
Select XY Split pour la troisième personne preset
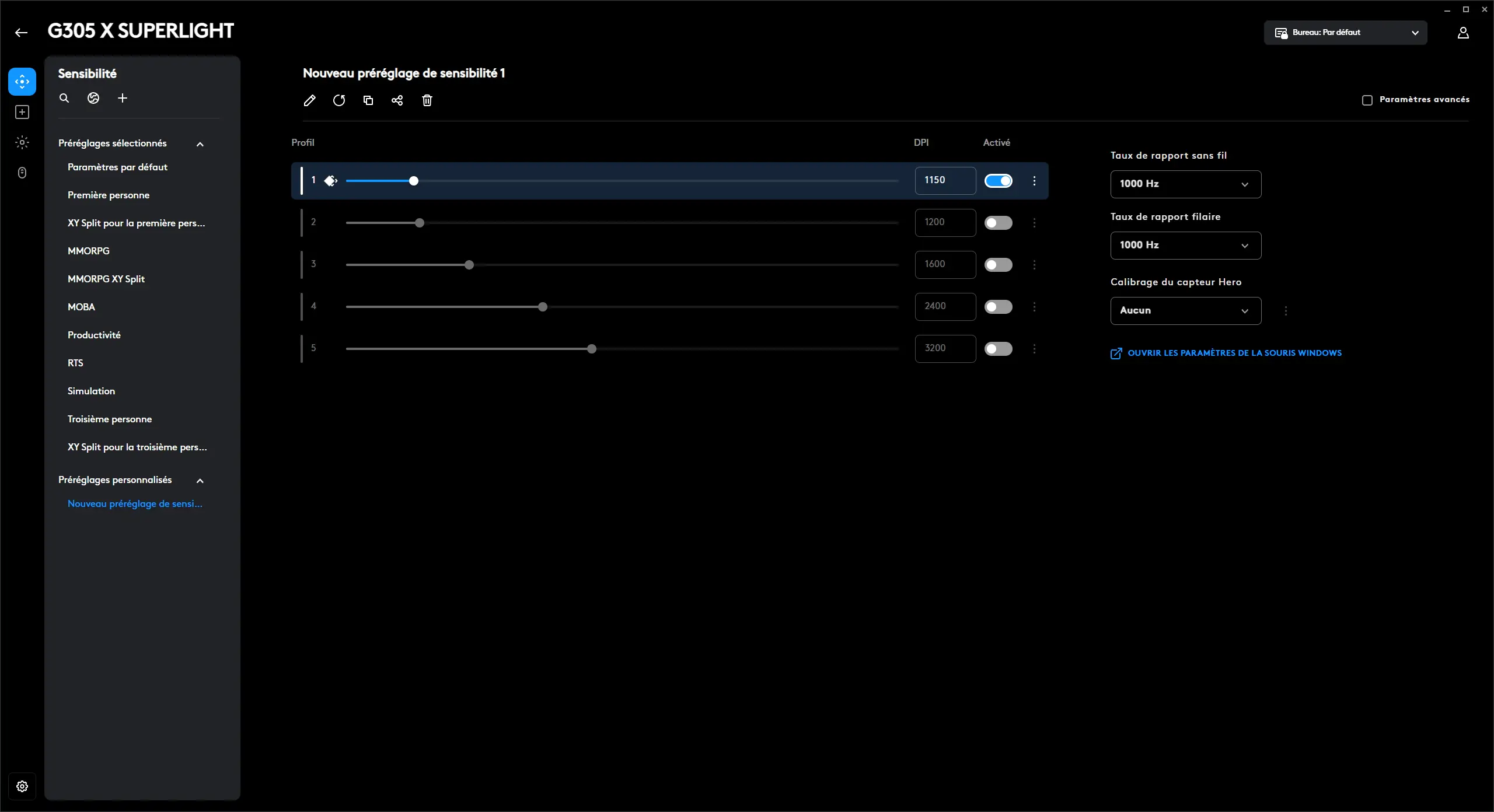137,447
